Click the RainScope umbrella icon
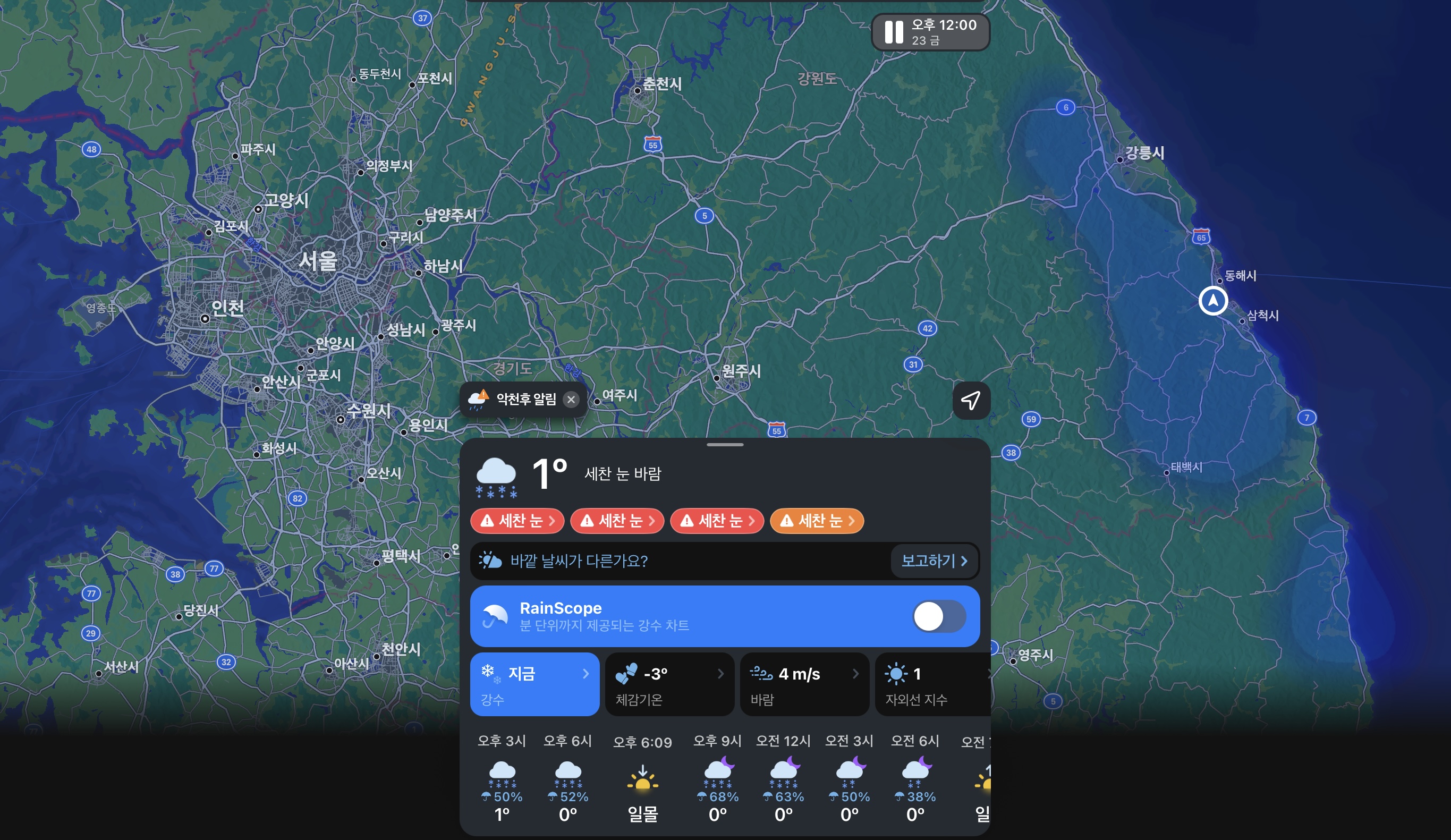This screenshot has height=840, width=1451. click(495, 617)
